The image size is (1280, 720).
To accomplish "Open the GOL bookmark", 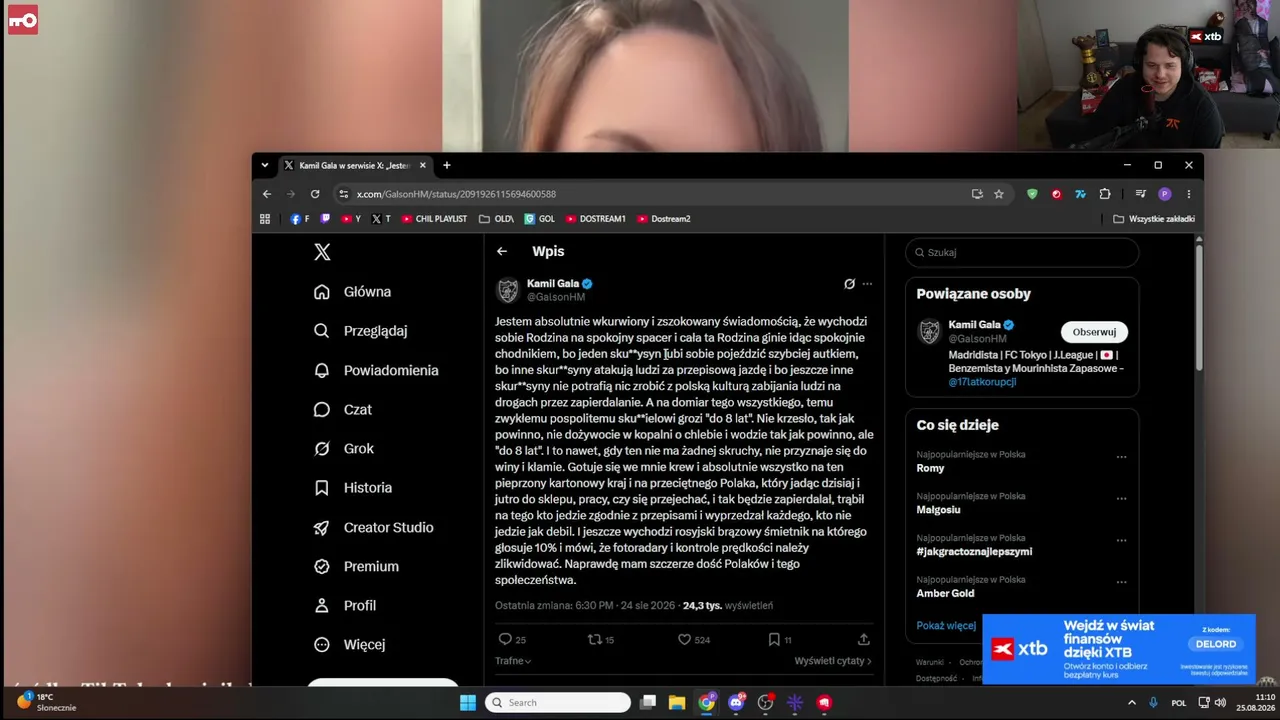I will (539, 219).
